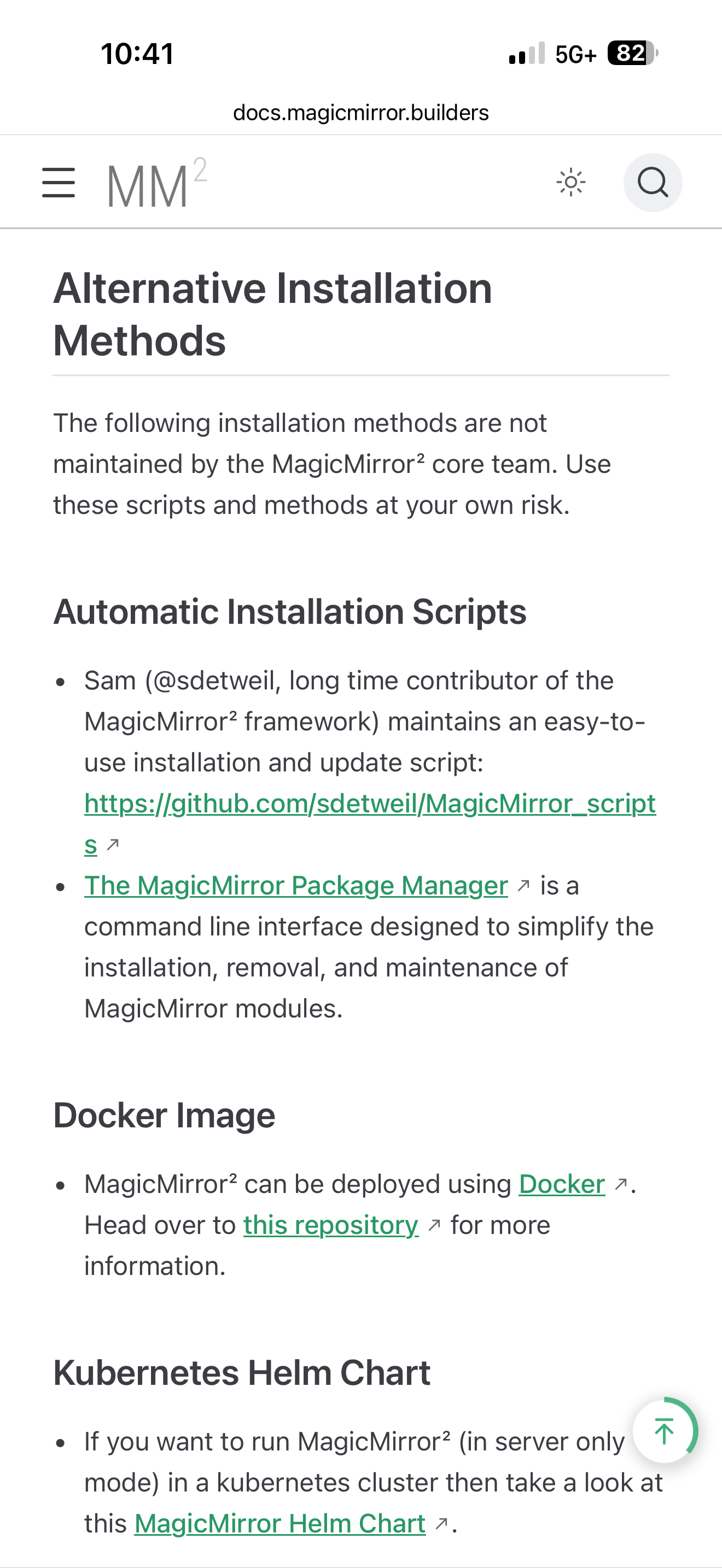Click the Automatic Installation Scripts heading
The image size is (722, 1568).
click(x=290, y=611)
